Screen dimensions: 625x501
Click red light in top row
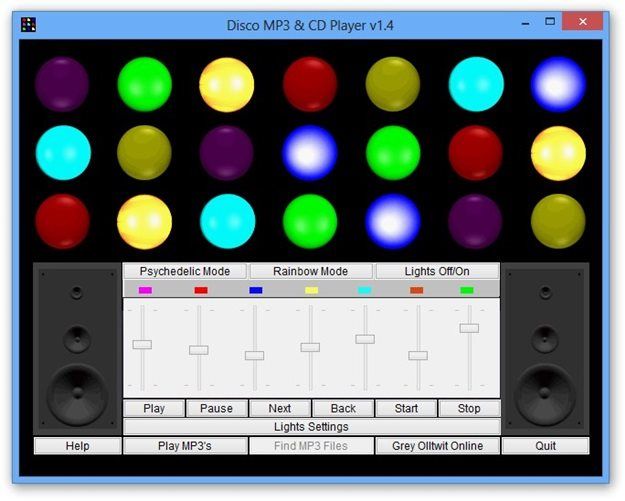[310, 84]
